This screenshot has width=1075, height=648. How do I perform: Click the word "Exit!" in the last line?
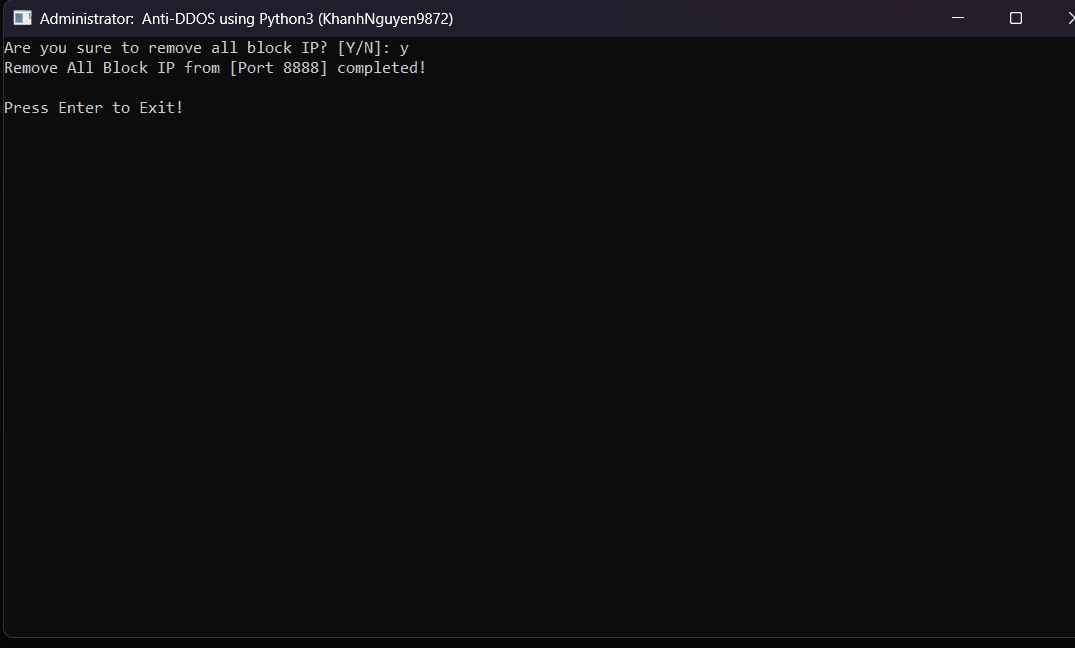point(161,108)
